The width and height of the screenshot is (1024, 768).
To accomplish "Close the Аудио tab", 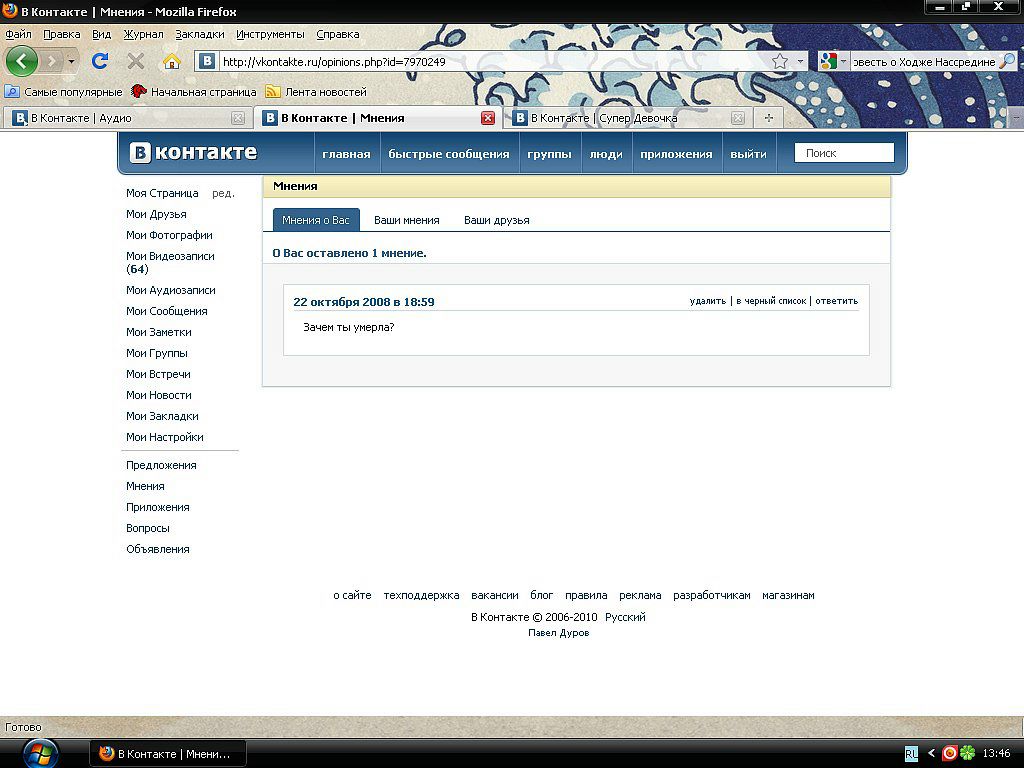I will coord(238,118).
